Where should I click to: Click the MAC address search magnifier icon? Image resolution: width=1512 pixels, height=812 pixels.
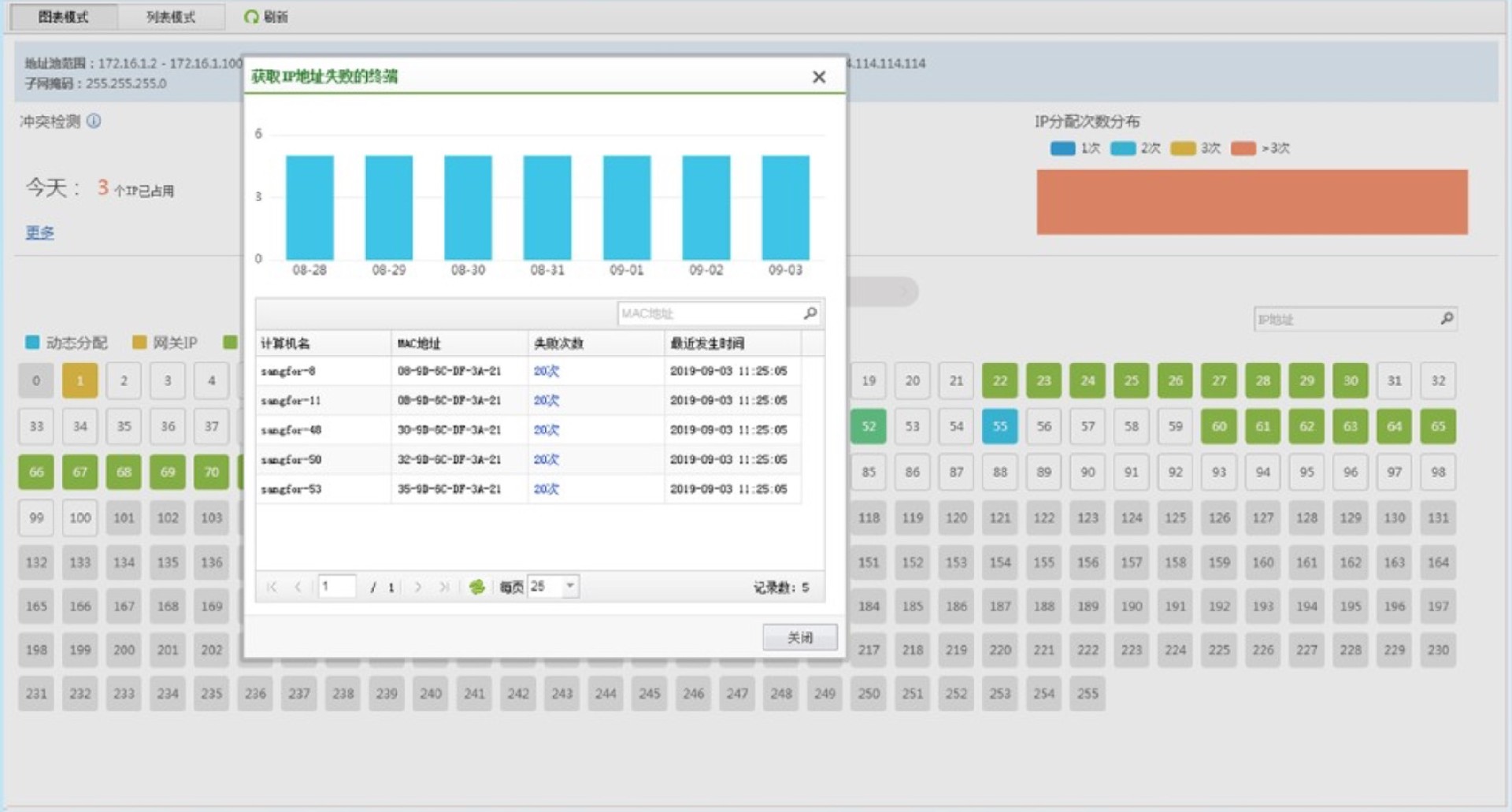[x=810, y=313]
